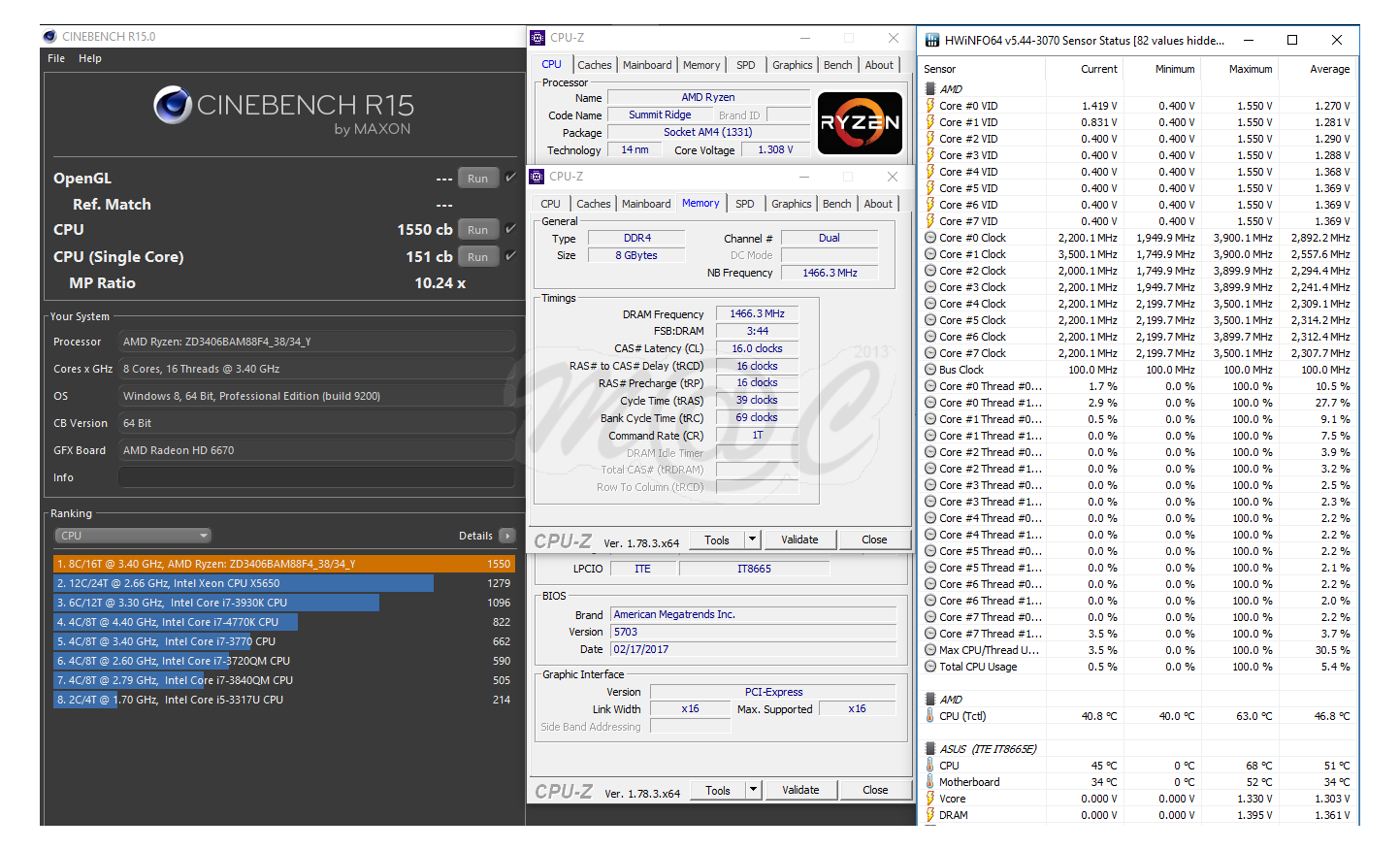
Task: Open the Graphics tab in front CPU-Z Memory window
Action: click(792, 204)
